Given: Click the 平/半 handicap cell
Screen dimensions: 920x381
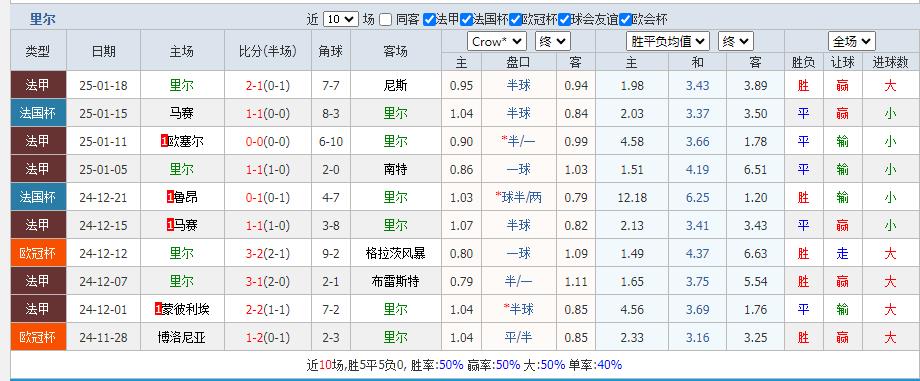Looking at the screenshot, I should (519, 338).
